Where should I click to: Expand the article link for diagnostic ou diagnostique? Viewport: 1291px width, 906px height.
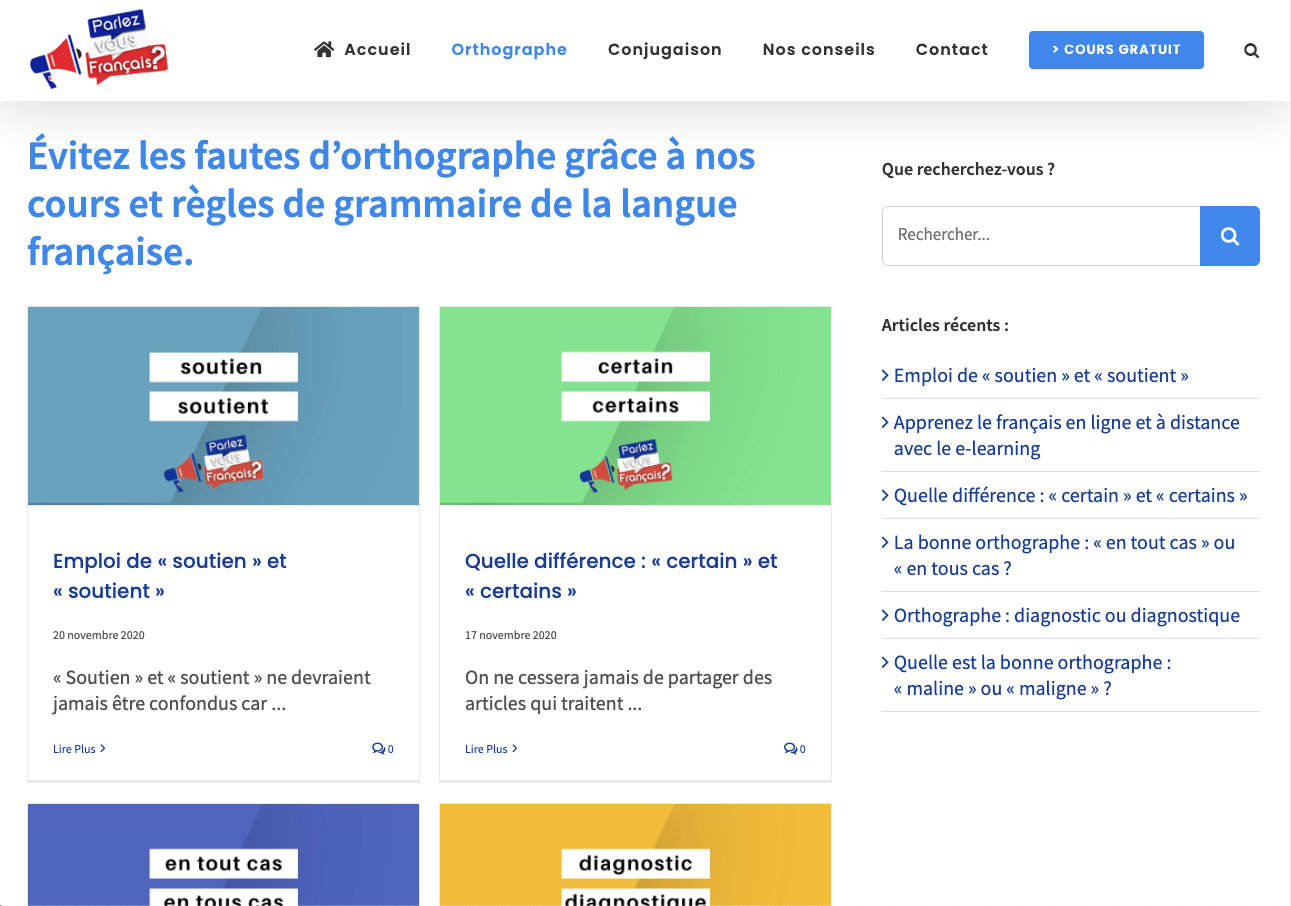pos(1065,615)
